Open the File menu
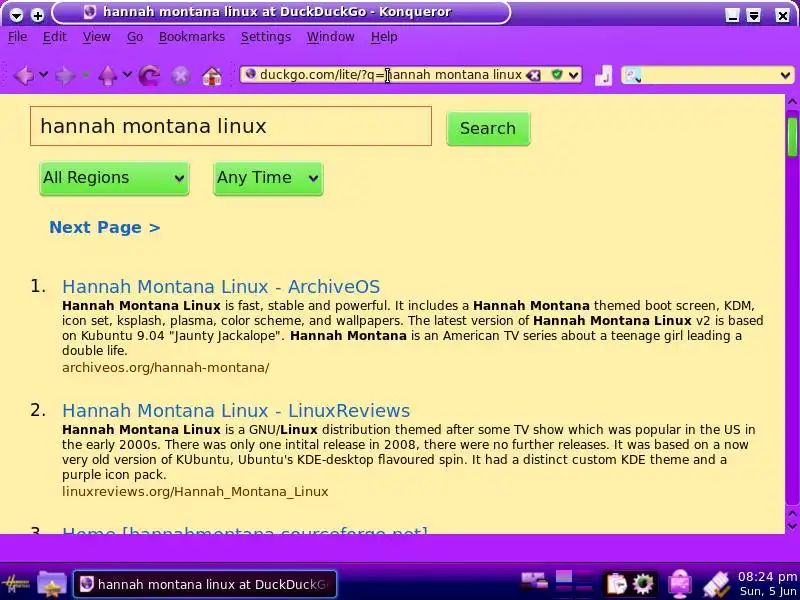This screenshot has width=800, height=600. [x=17, y=37]
